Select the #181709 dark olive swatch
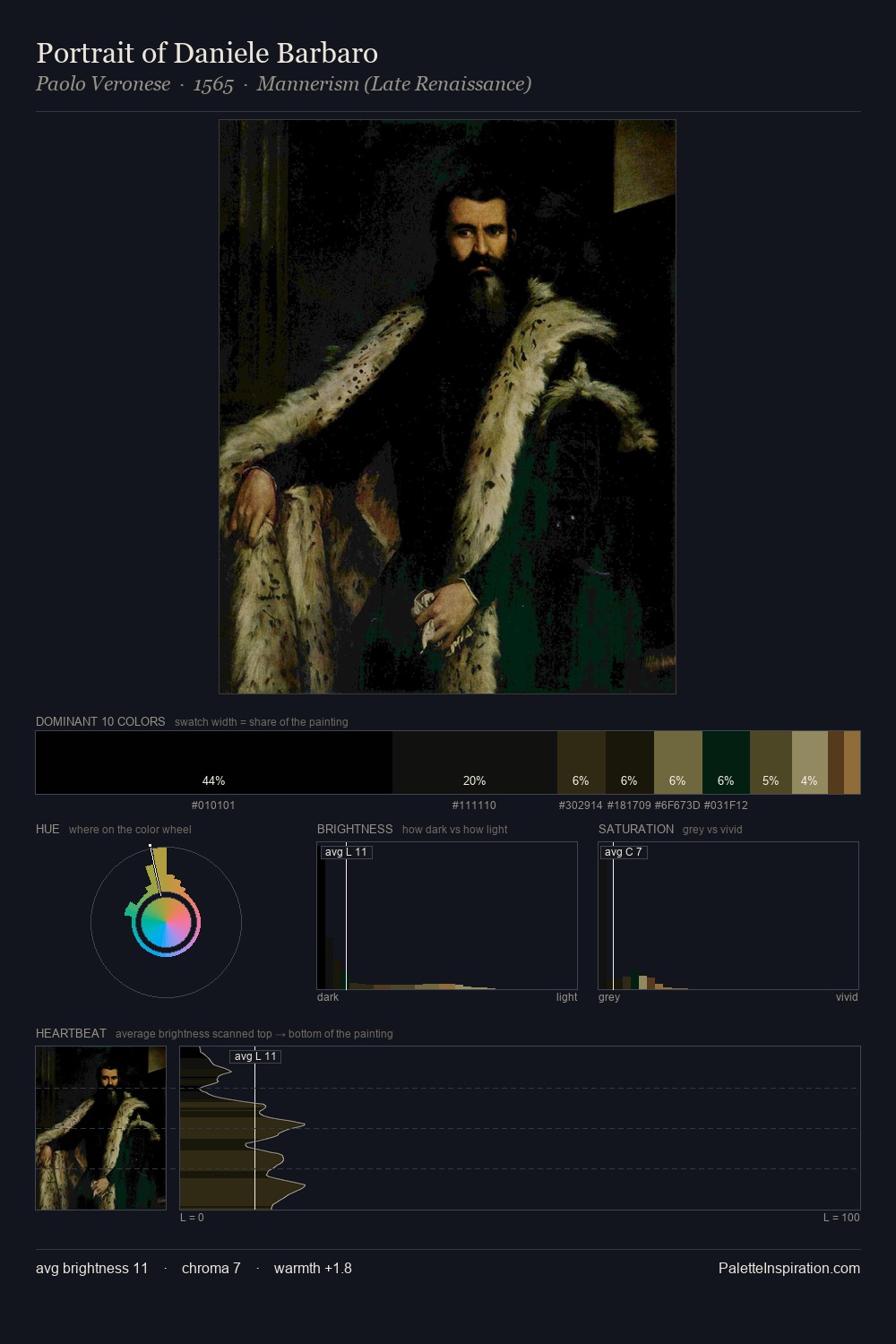896x1344 pixels. pyautogui.click(x=630, y=762)
